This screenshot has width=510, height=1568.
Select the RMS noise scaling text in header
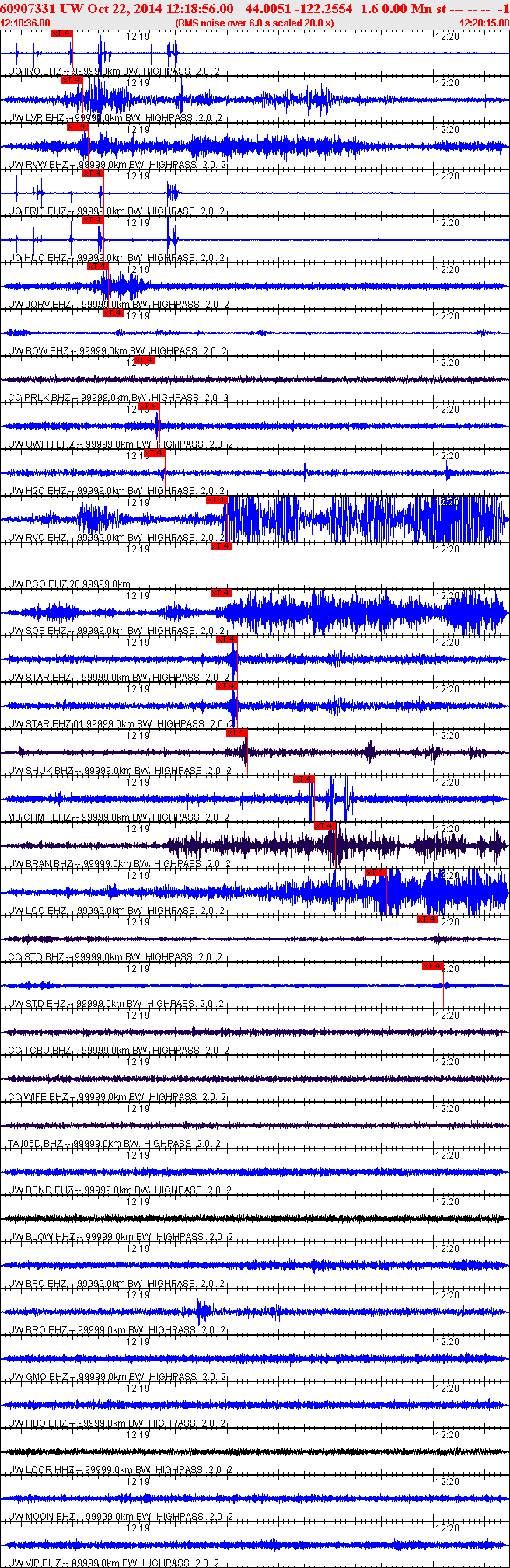255,23
